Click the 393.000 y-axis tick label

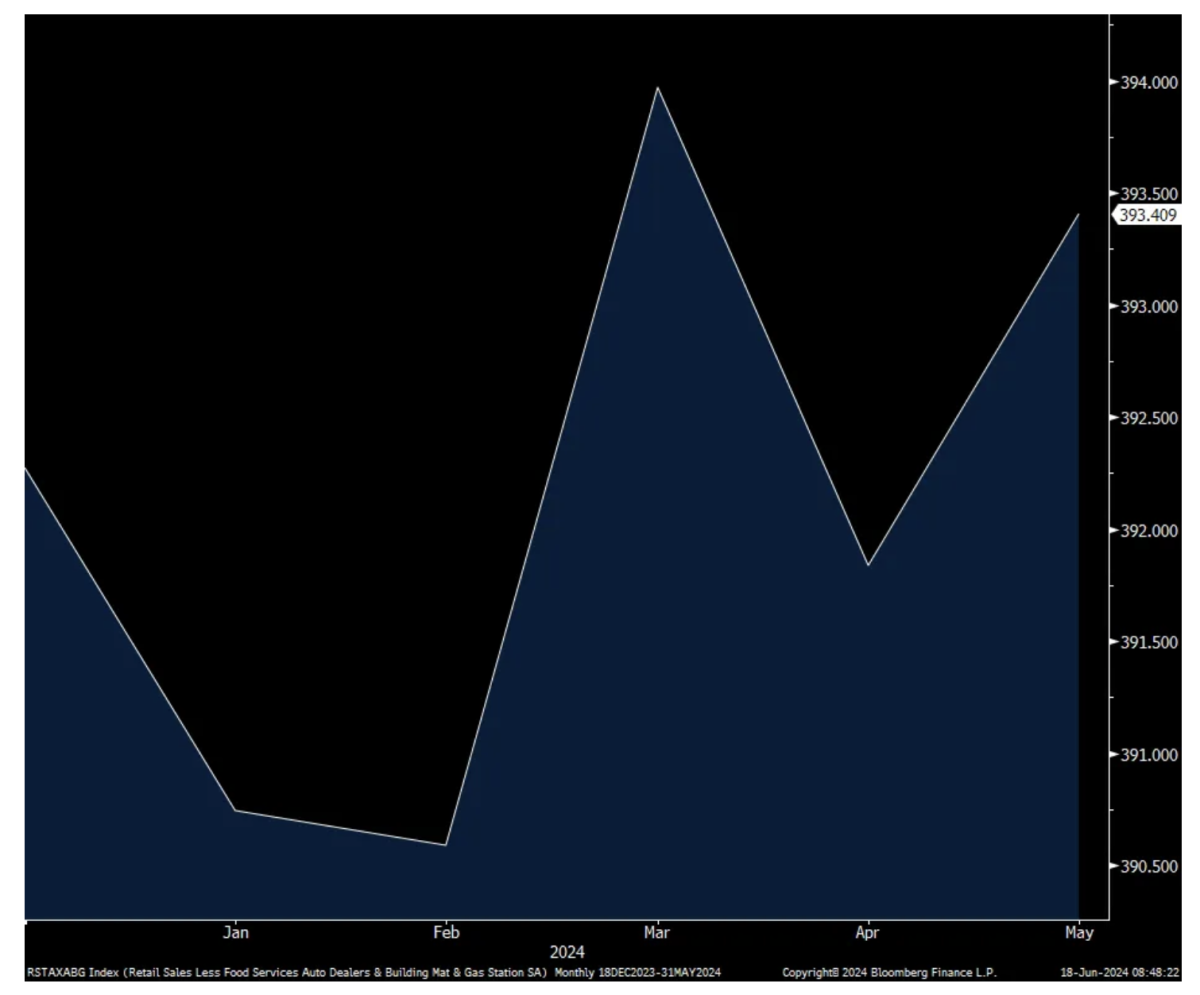[x=1148, y=306]
